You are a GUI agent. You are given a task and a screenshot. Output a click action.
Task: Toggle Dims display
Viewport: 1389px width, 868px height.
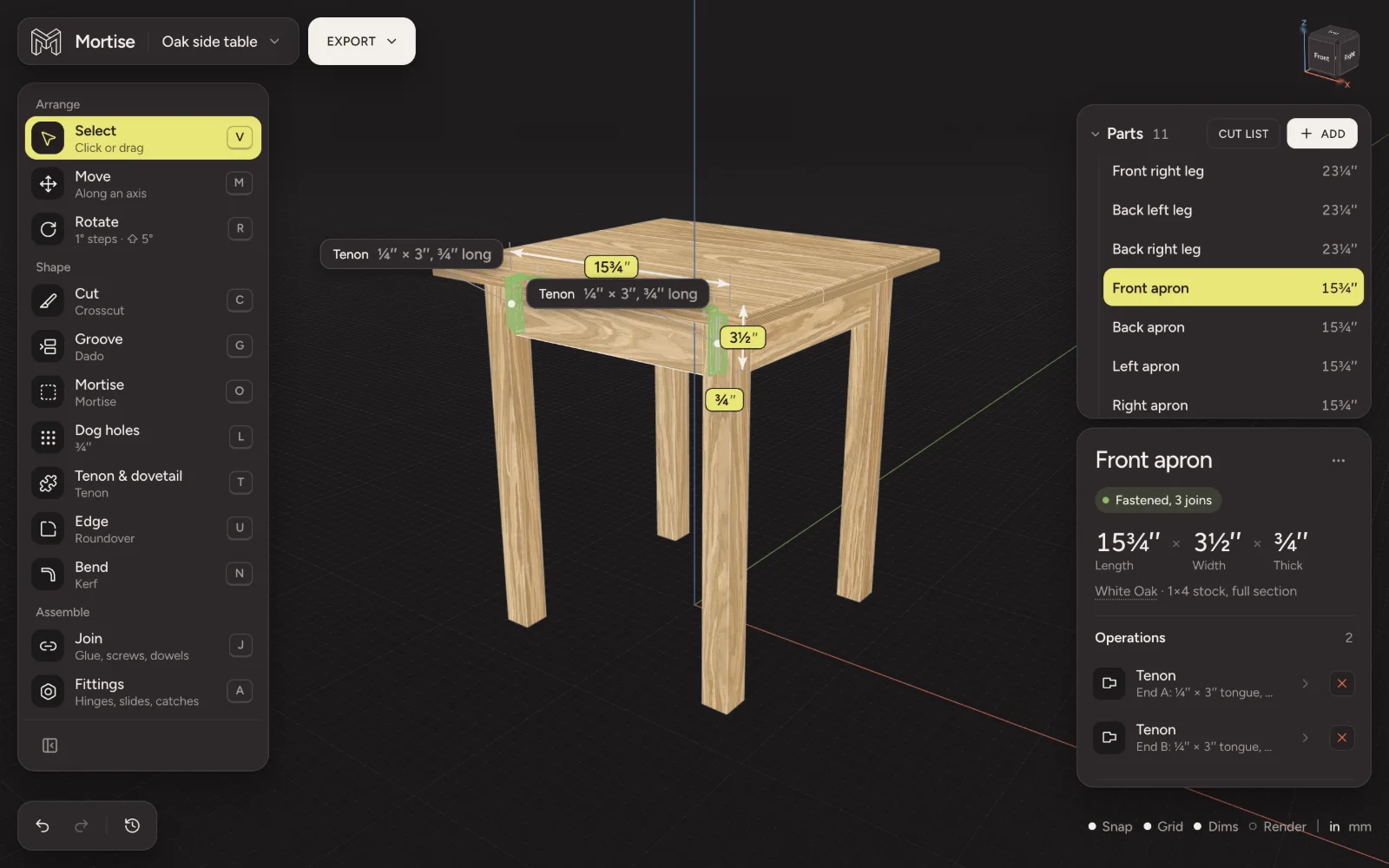point(1215,826)
